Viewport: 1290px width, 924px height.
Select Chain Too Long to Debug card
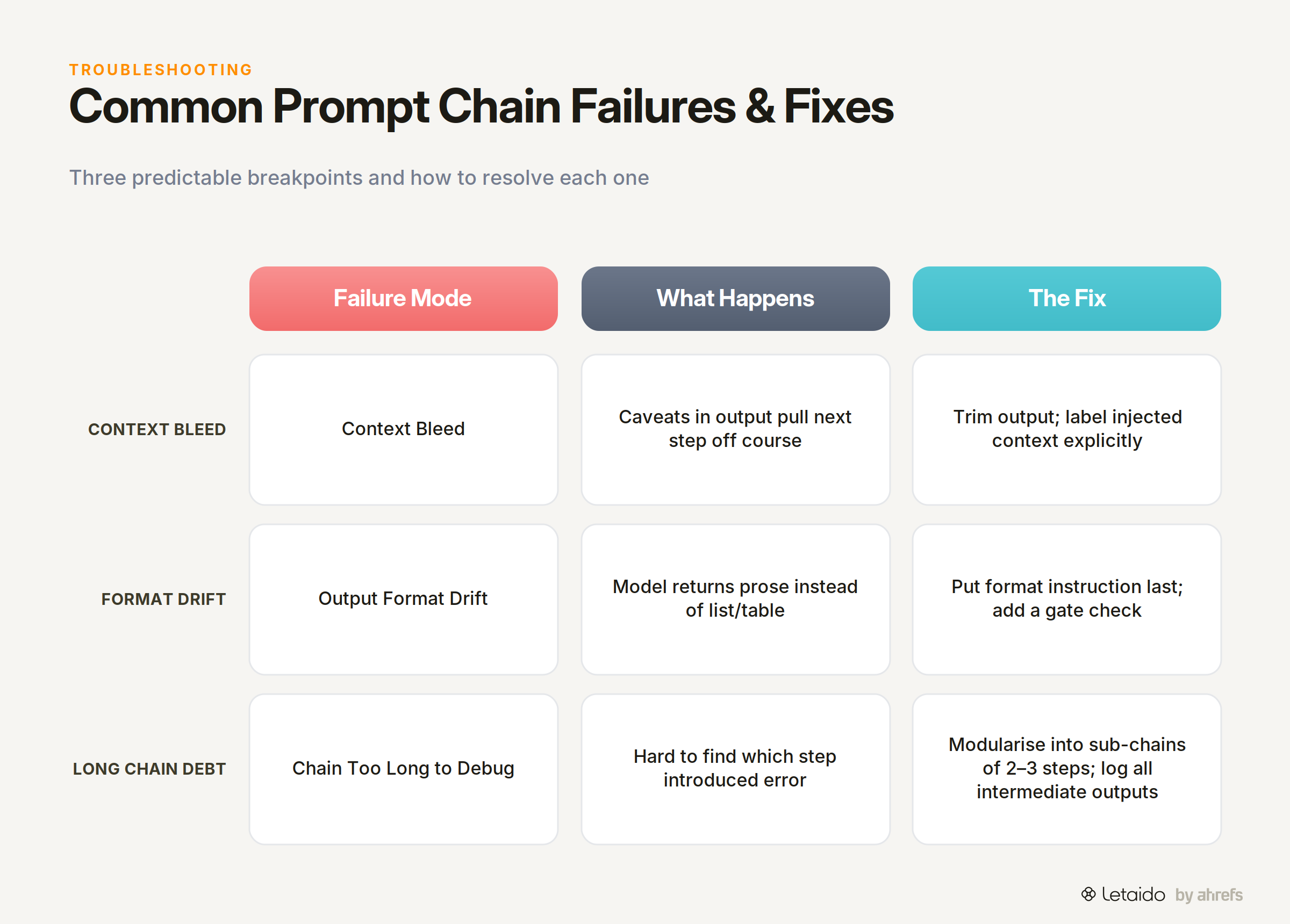403,769
